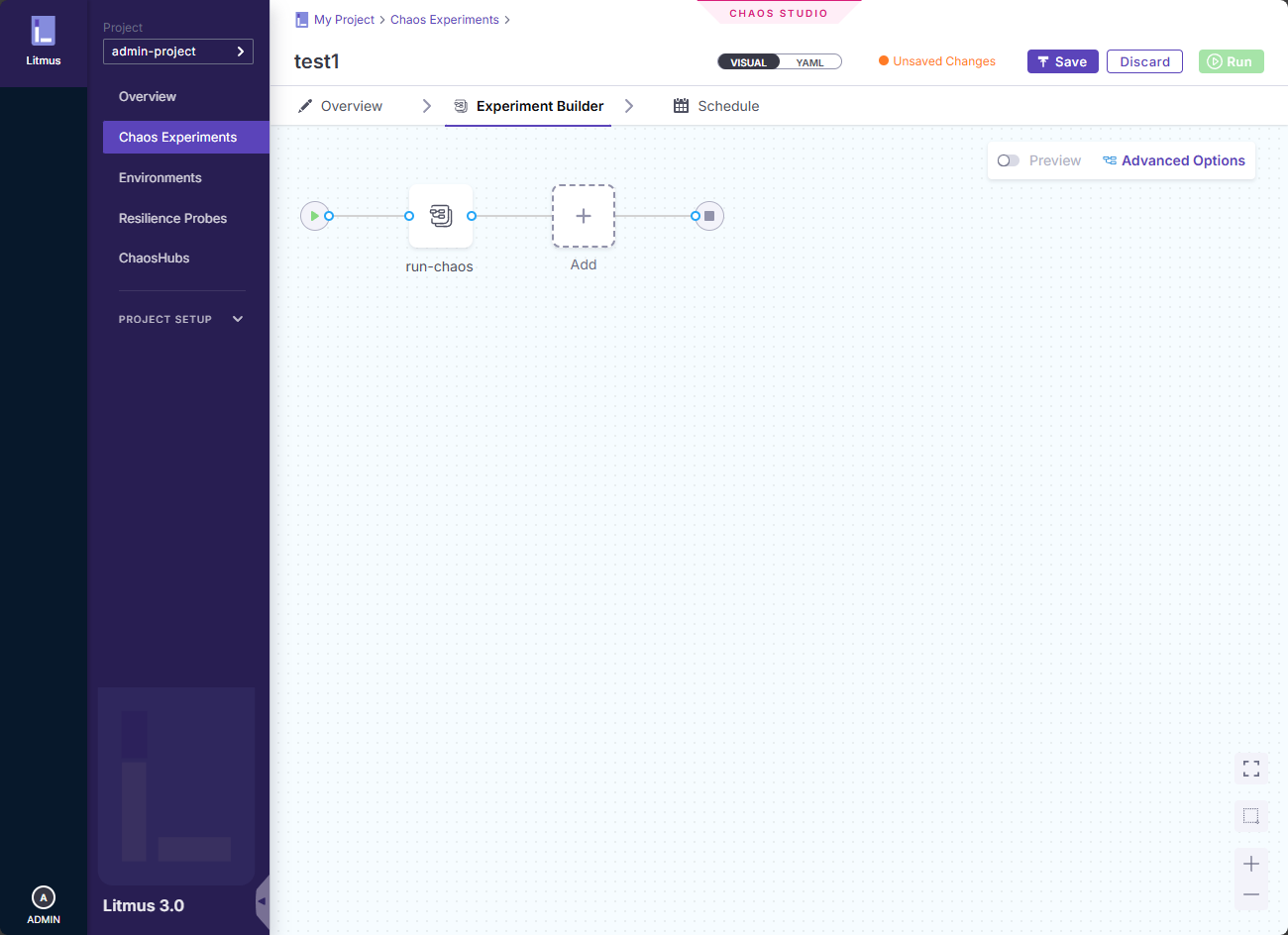The image size is (1288, 935).
Task: Follow the My Project breadcrumb link
Action: click(344, 20)
